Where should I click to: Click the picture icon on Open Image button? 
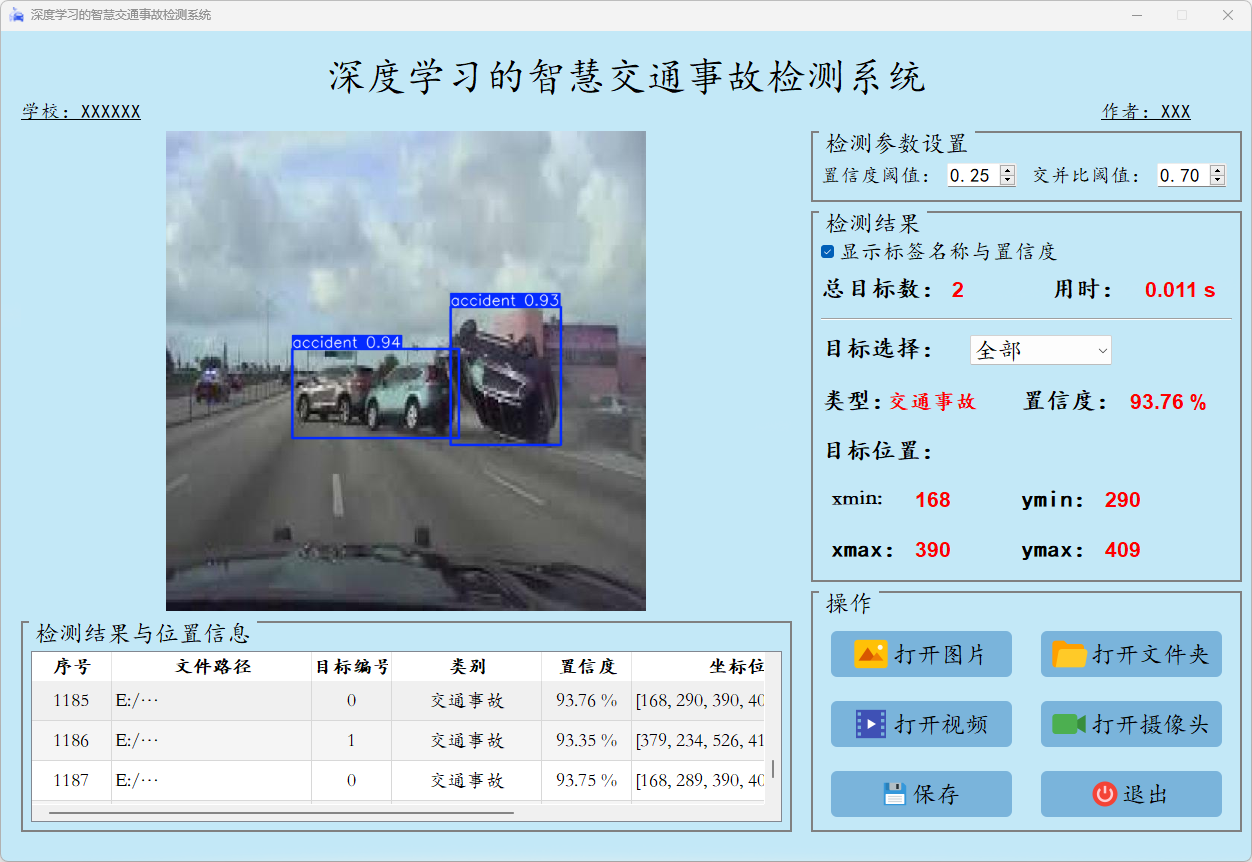870,654
